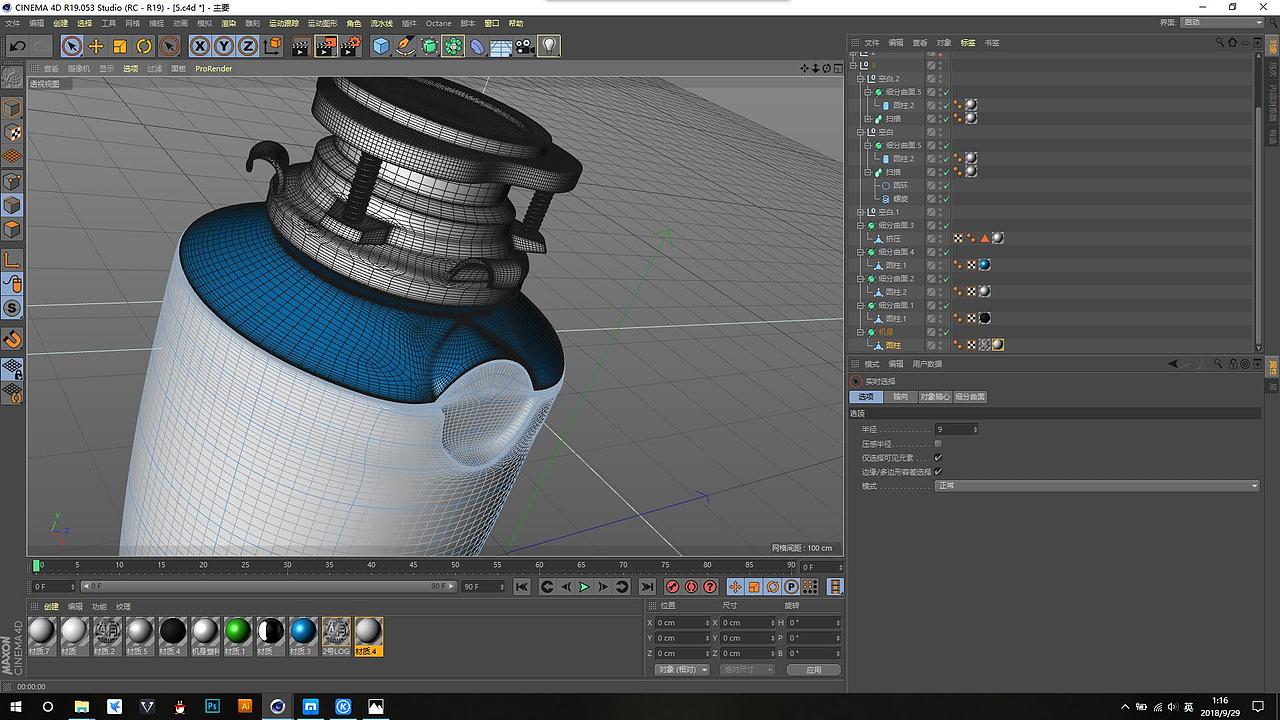Toggle 机身 enabled checkmark
The width and height of the screenshot is (1280, 720).
point(945,332)
